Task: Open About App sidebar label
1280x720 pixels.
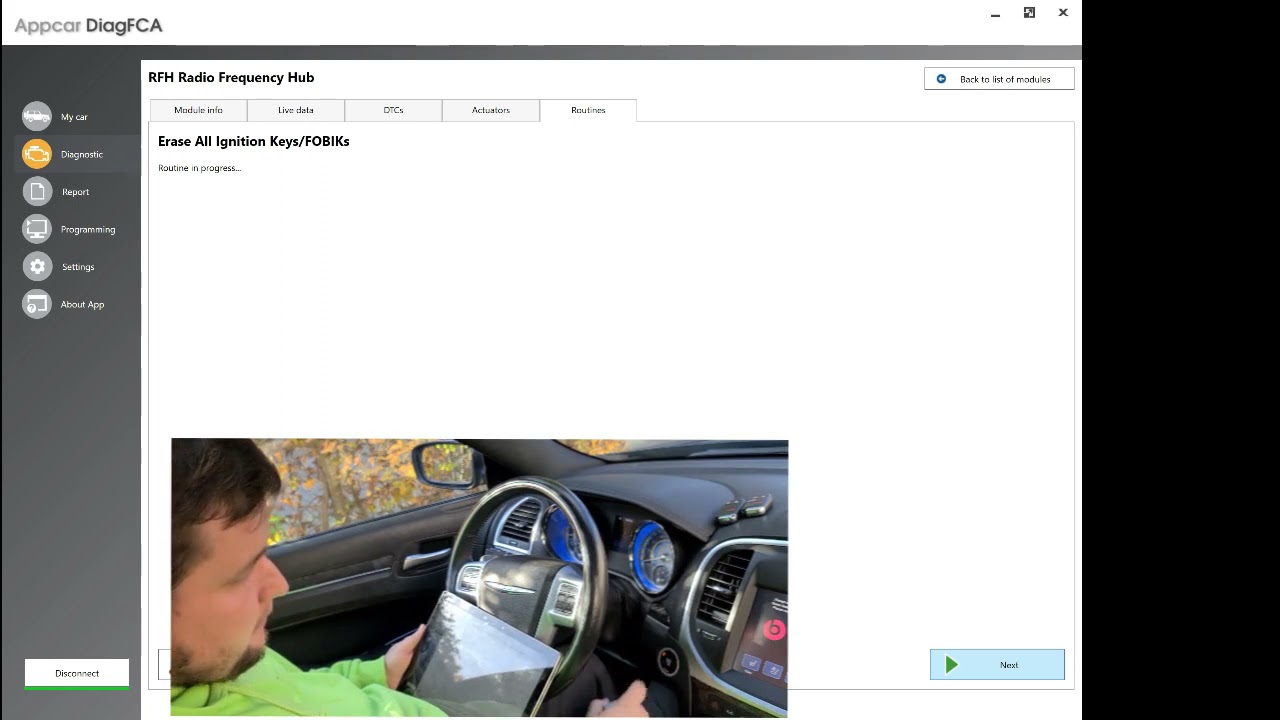Action: (82, 304)
